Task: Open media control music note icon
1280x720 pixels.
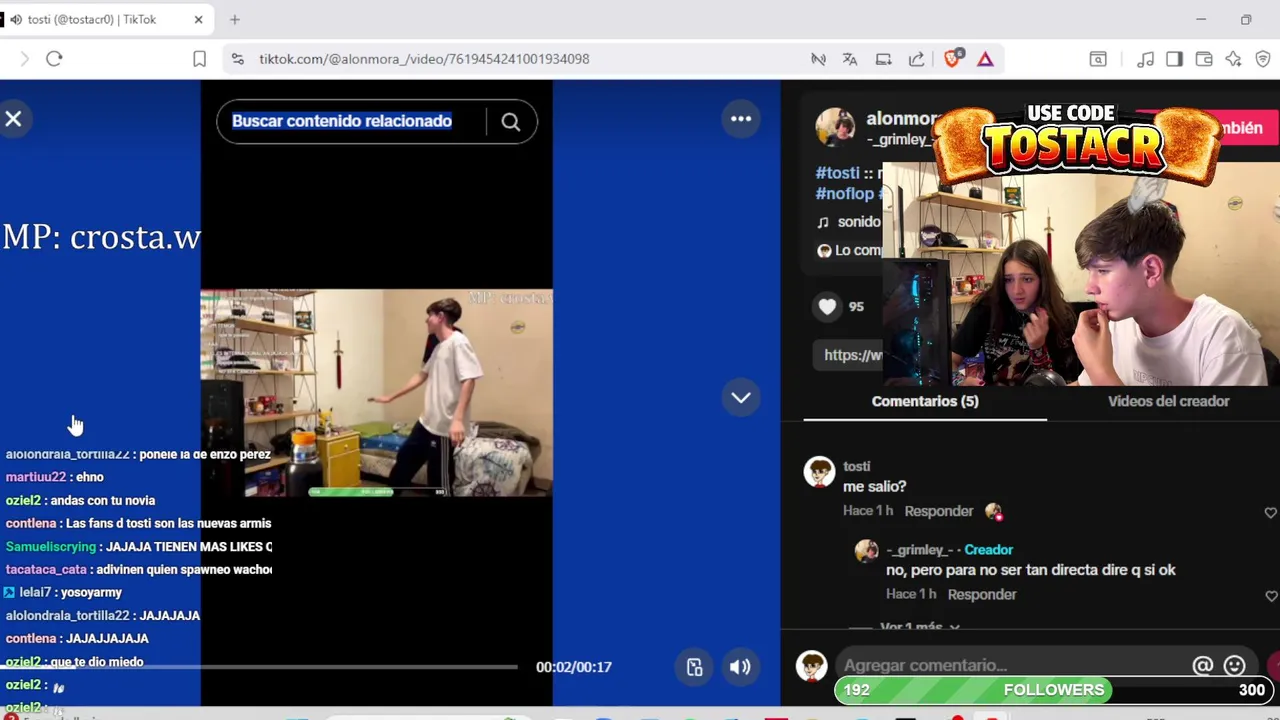Action: pos(1145,59)
